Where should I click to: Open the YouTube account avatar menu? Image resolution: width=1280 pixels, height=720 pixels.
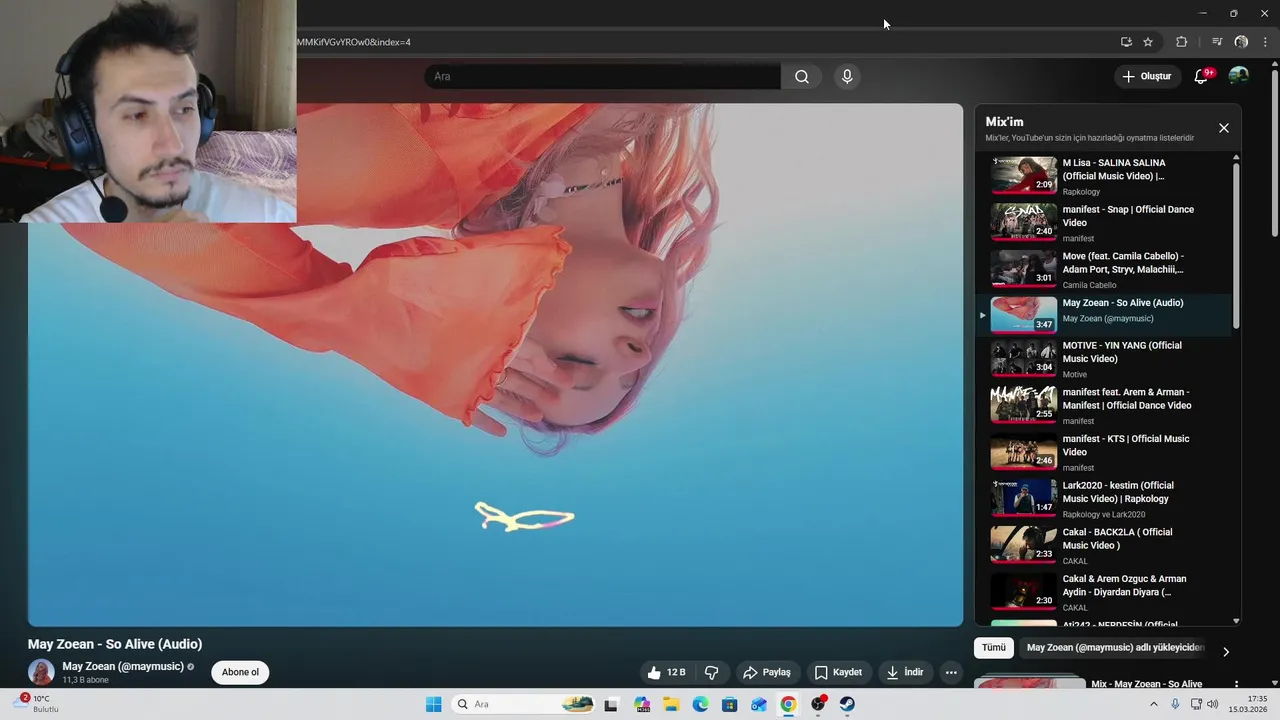click(x=1238, y=76)
